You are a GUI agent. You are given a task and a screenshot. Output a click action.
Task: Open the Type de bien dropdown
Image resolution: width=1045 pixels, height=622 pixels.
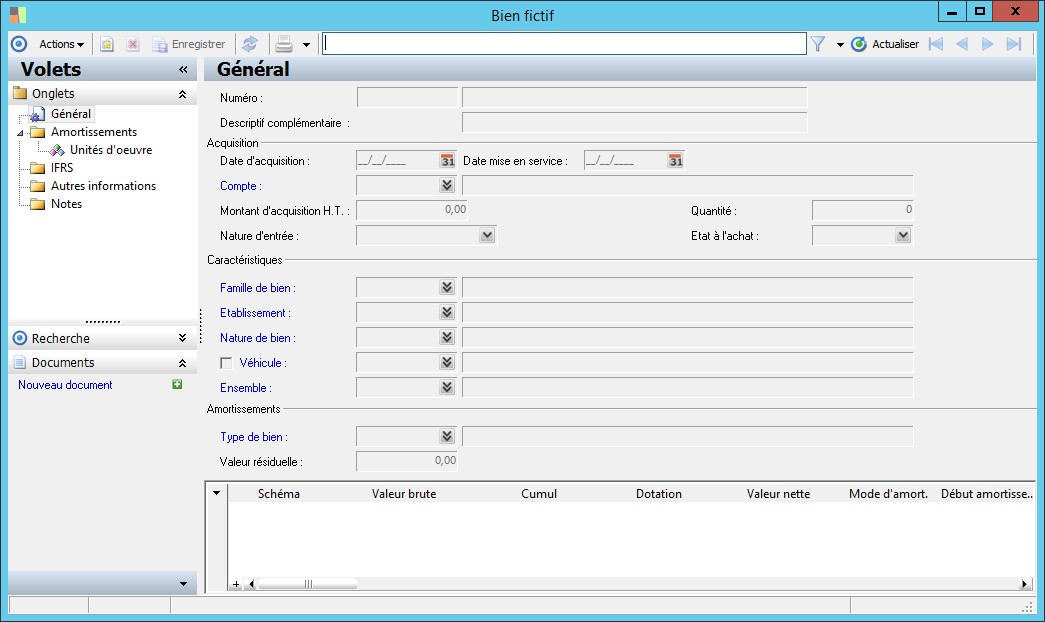pos(447,436)
